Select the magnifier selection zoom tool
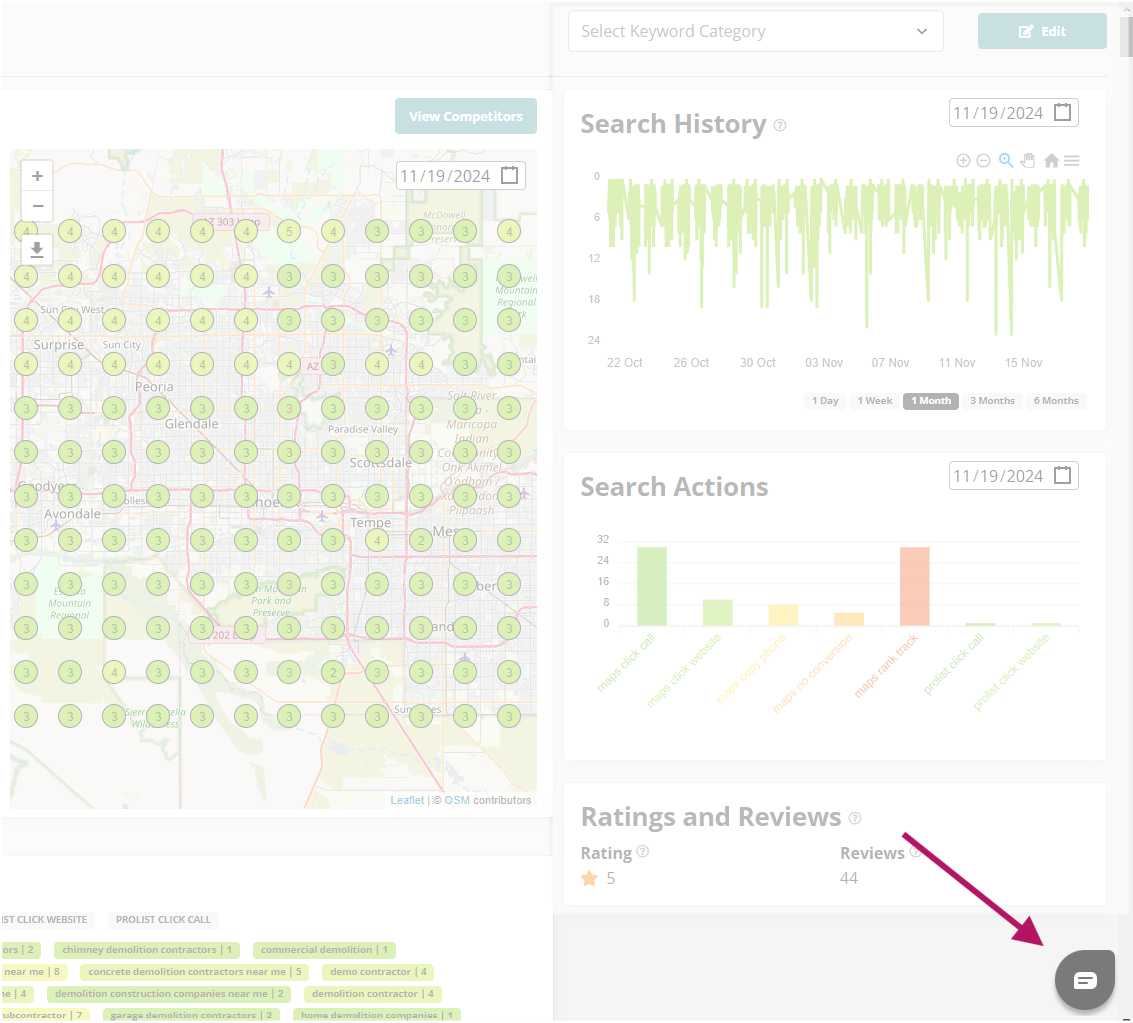Viewport: 1133px width, 1023px height. point(1006,161)
